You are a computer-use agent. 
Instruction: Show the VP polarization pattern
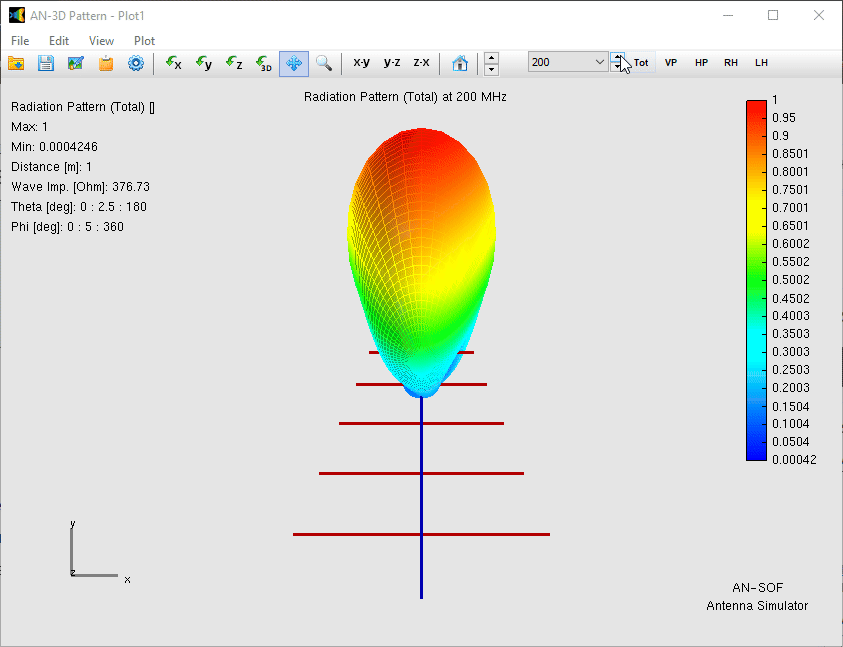click(x=671, y=63)
